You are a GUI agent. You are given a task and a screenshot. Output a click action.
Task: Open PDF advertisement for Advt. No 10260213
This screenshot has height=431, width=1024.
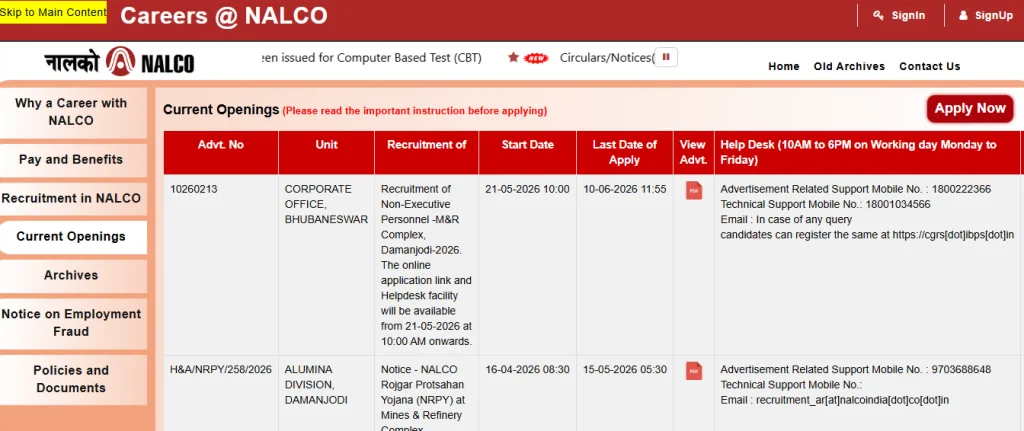pos(694,191)
